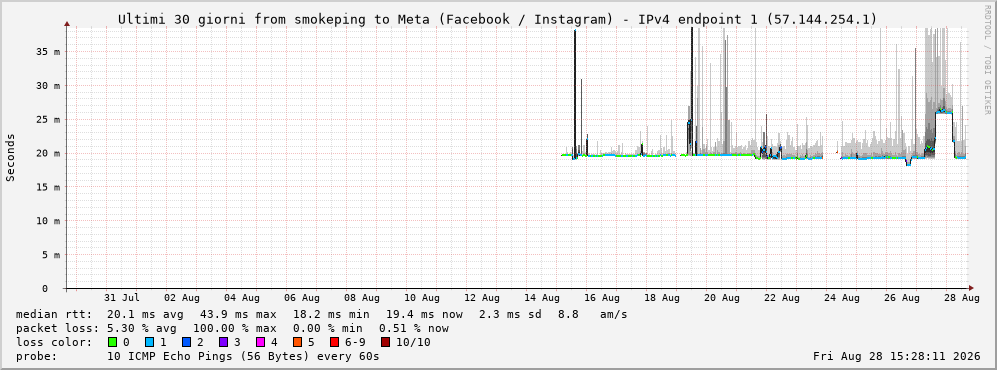Screen dimensions: 997x370
Task: Click the green loss color 0 swatch
Action: tap(113, 342)
